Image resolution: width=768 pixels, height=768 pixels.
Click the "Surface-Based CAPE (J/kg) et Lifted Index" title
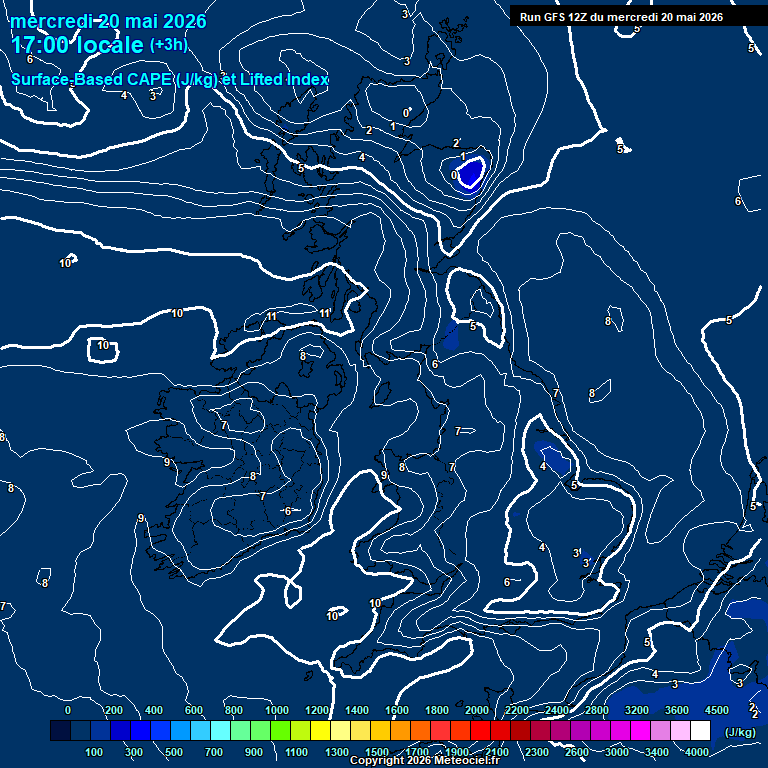coord(169,79)
